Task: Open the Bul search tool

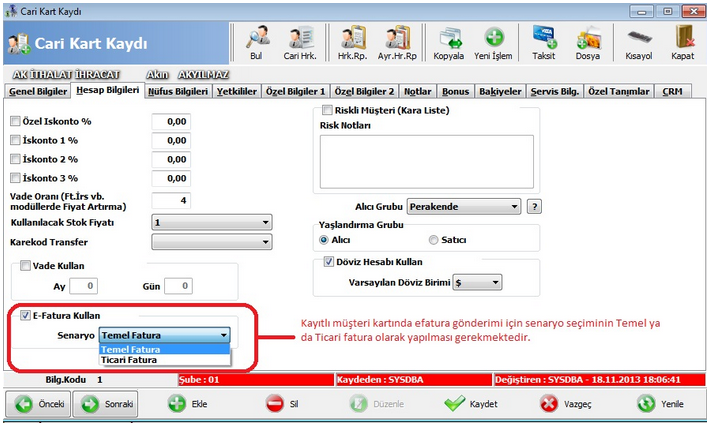Action: click(x=256, y=43)
